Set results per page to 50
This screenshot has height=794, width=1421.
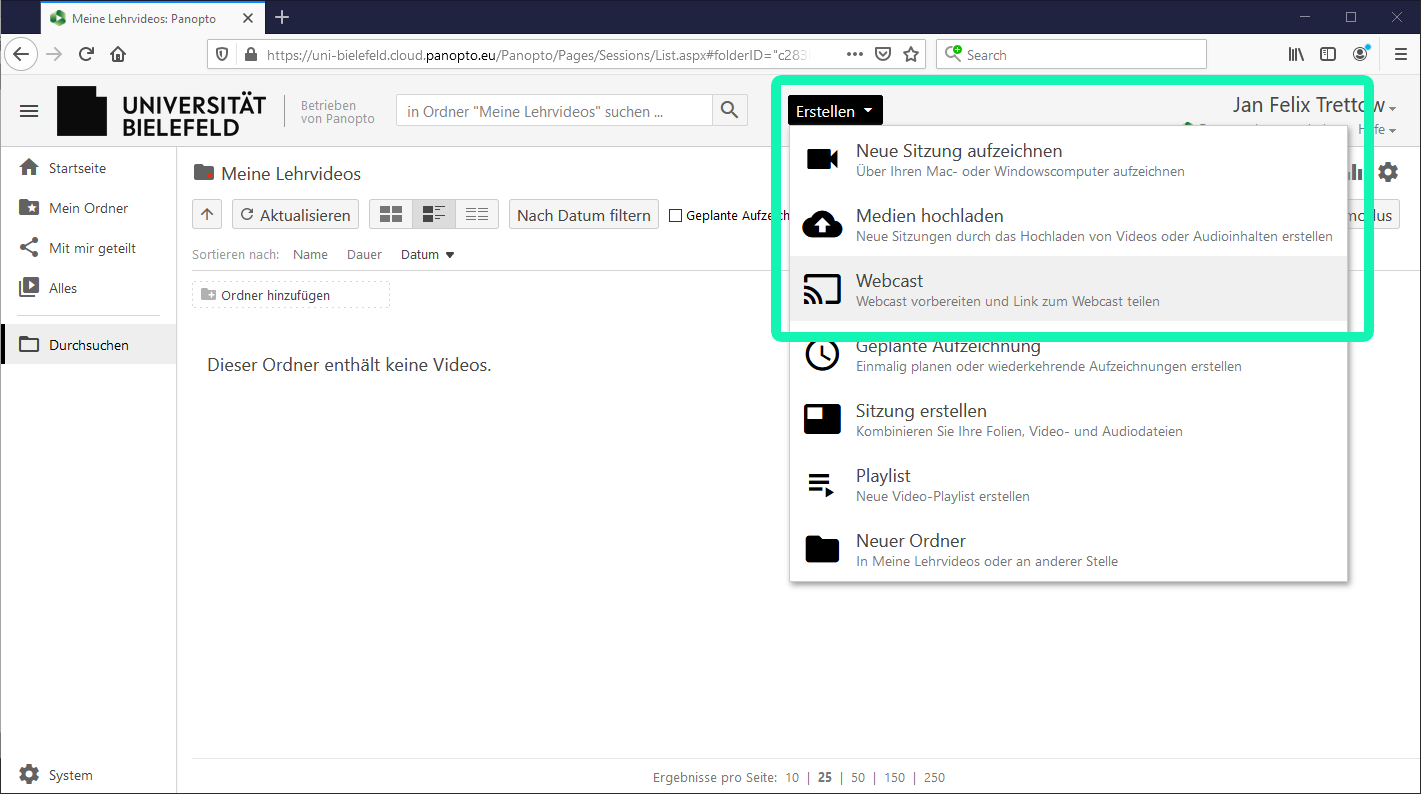click(x=858, y=777)
